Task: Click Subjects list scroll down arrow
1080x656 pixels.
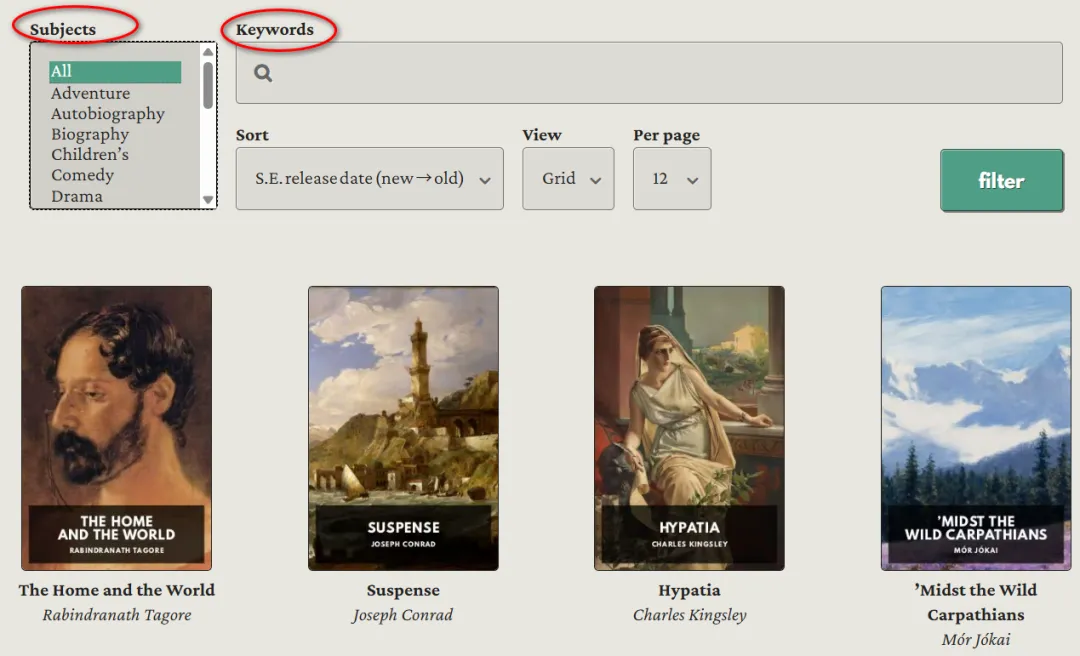Action: [x=208, y=200]
